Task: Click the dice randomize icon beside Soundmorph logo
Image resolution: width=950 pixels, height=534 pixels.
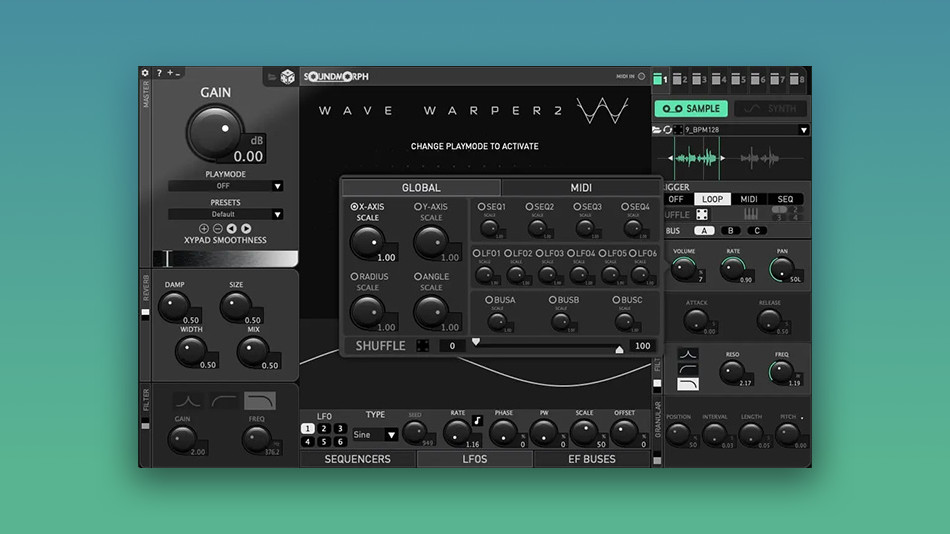Action: click(x=287, y=77)
